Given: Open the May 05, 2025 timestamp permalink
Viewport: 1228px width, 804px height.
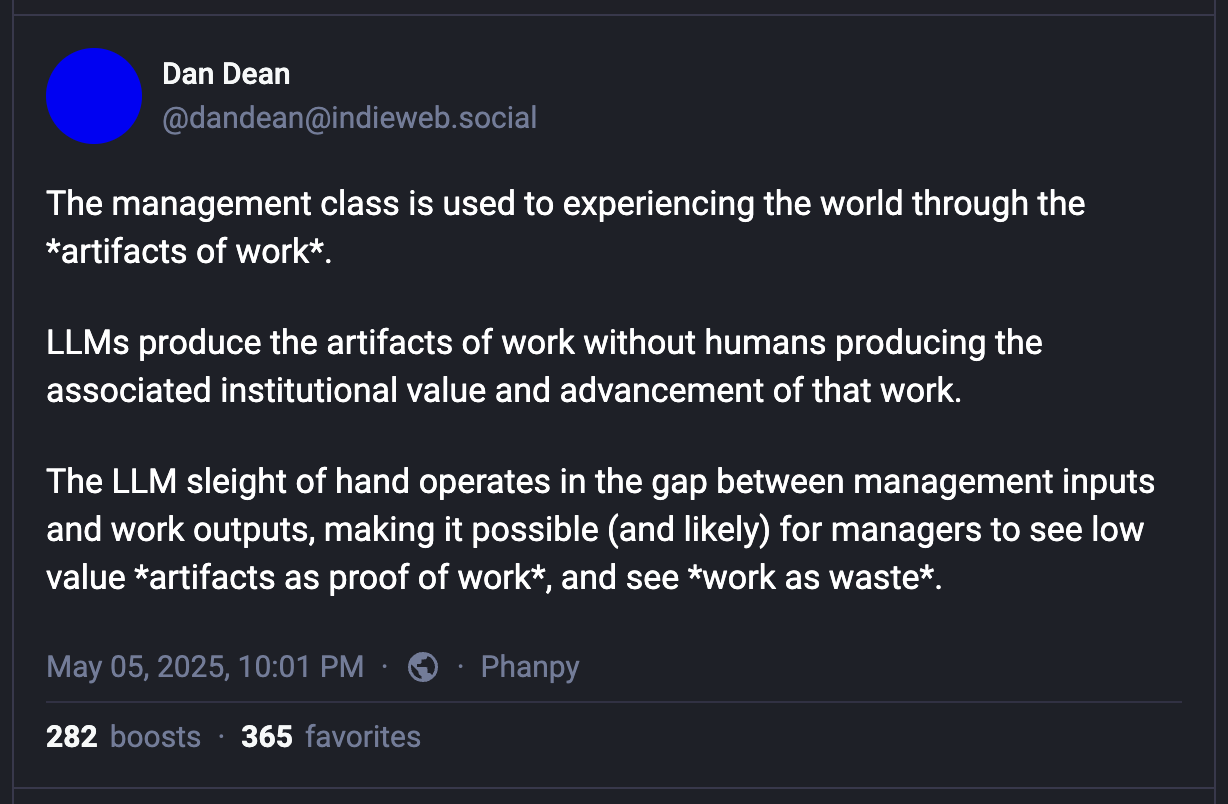Looking at the screenshot, I should pos(205,667).
